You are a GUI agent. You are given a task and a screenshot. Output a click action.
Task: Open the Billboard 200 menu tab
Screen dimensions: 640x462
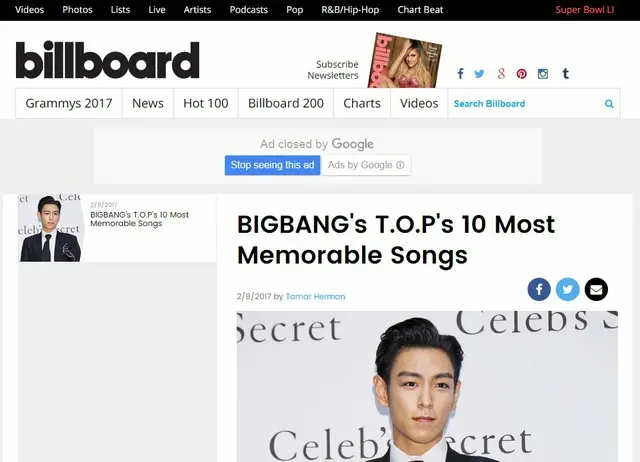pos(286,103)
